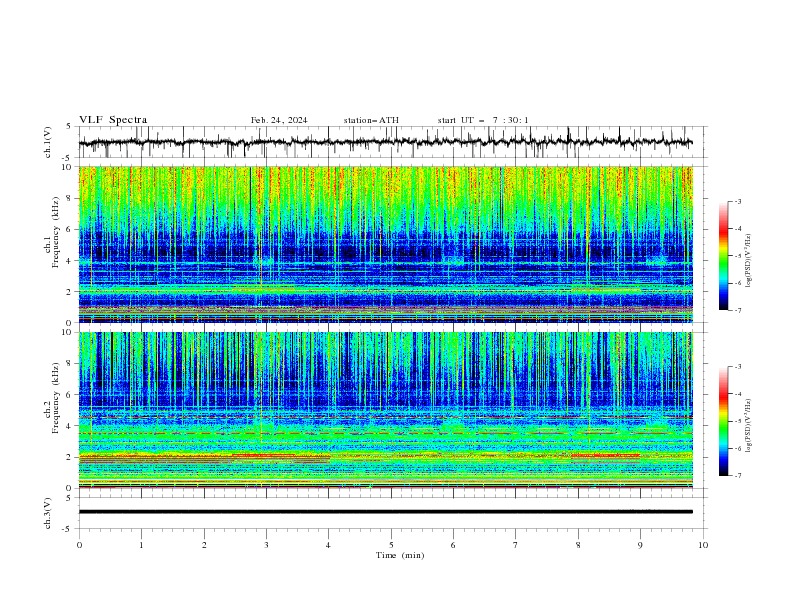
Task: Click the "Time (min)" axis label
Action: click(x=400, y=555)
